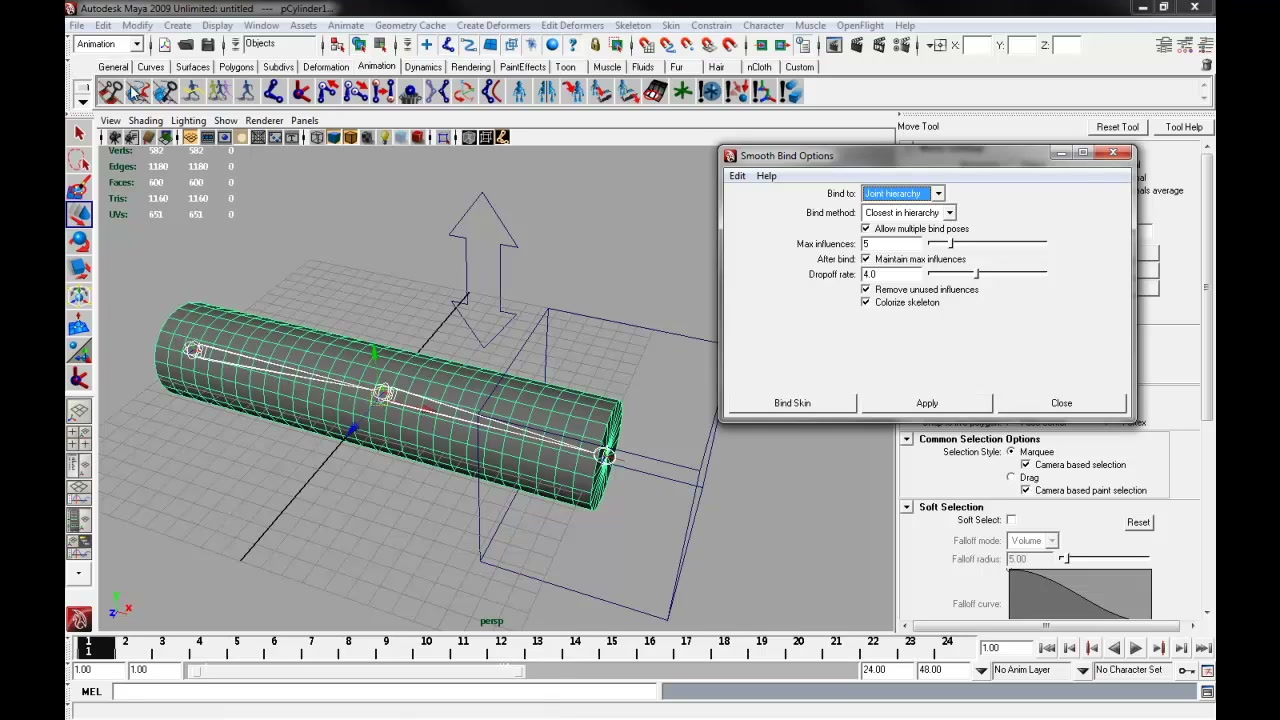Toggle the lock selection padlock icon

(595, 45)
